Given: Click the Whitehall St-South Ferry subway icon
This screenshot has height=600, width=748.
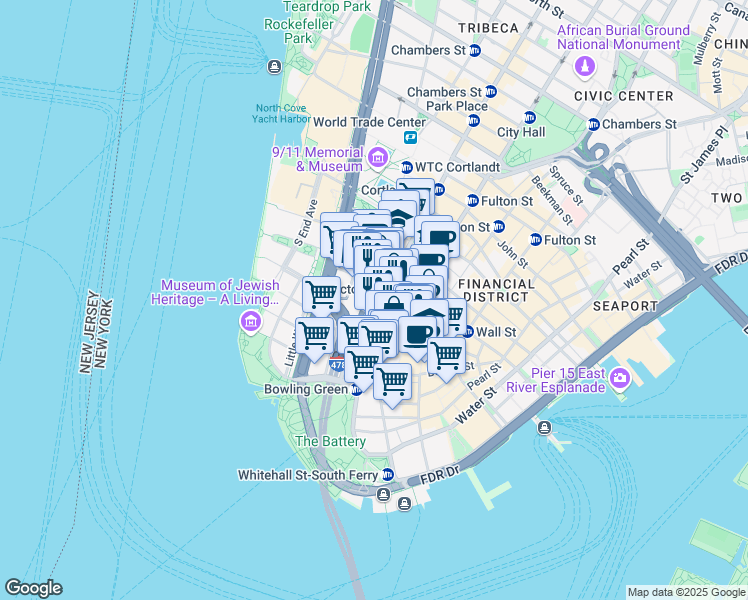Looking at the screenshot, I should (x=388, y=475).
